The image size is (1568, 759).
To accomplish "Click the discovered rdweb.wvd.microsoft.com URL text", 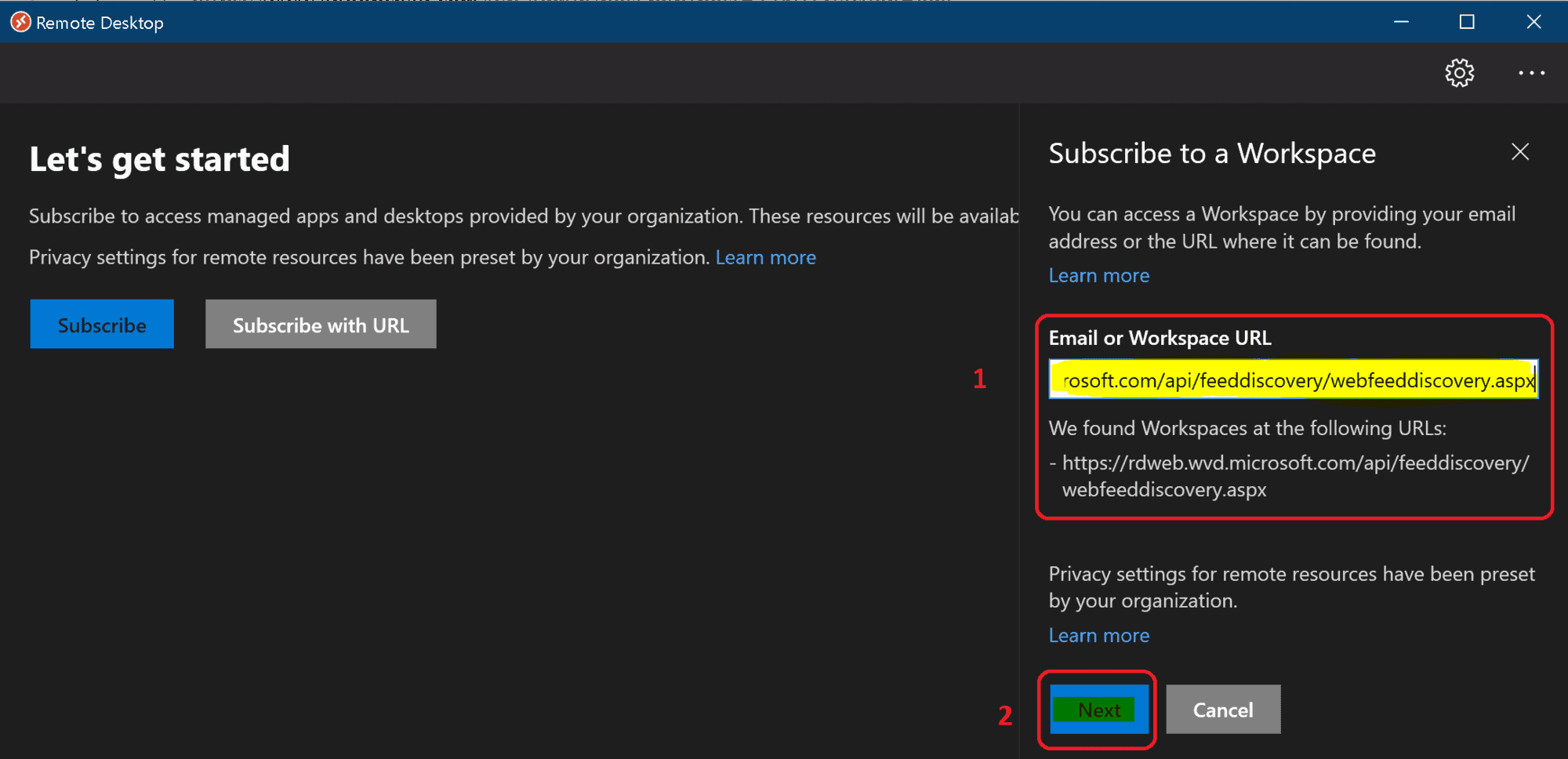I will click(x=1295, y=476).
